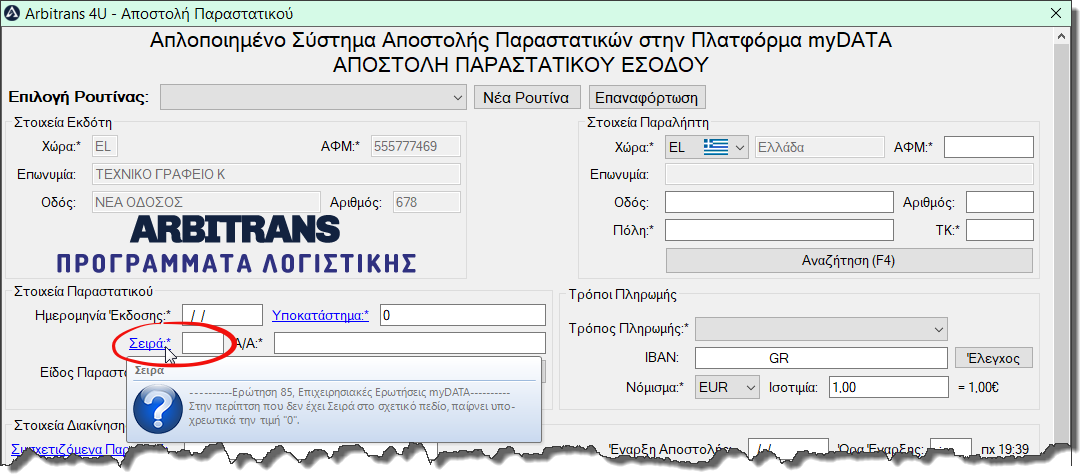Click the issuer Οδός field ΝΕΑ ΟΔΟΣΟΣ

pos(206,203)
